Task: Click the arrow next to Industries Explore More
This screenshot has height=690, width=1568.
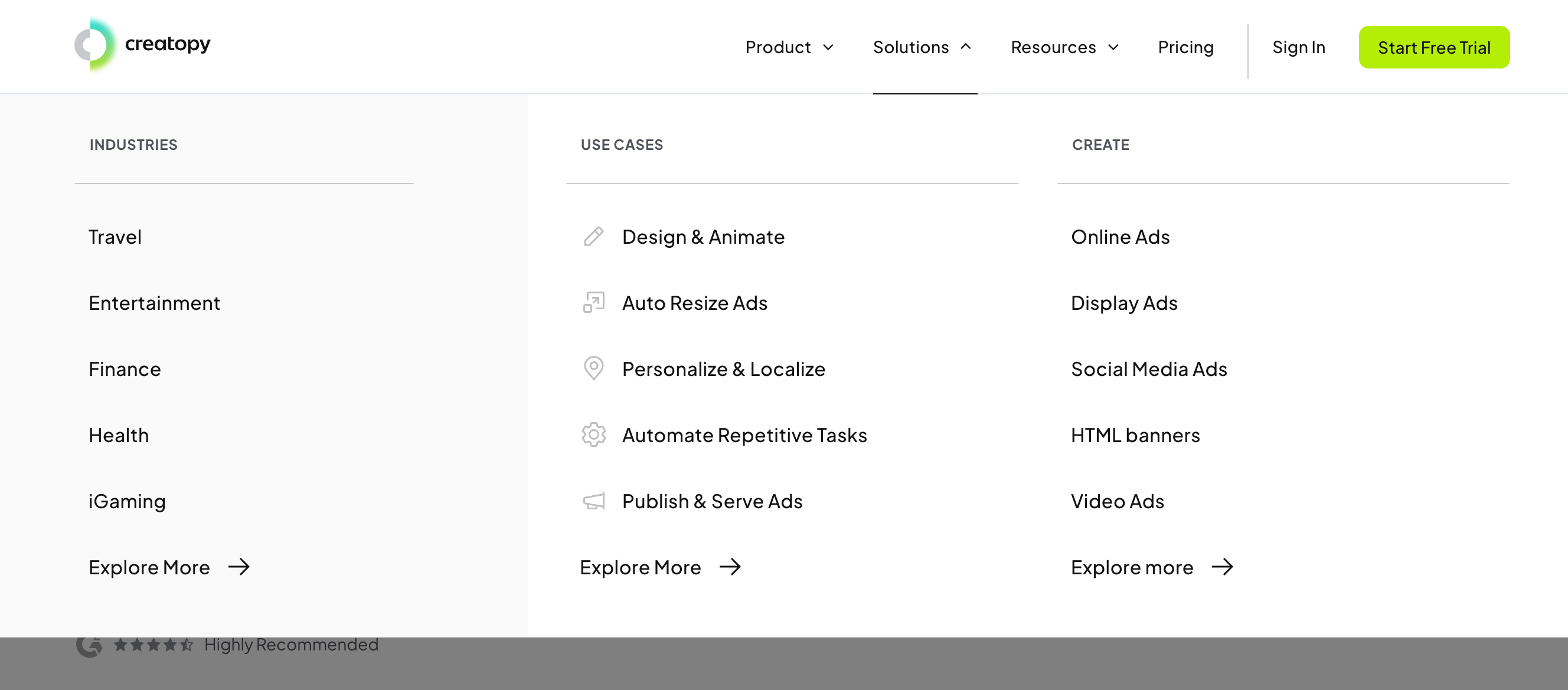Action: (239, 567)
